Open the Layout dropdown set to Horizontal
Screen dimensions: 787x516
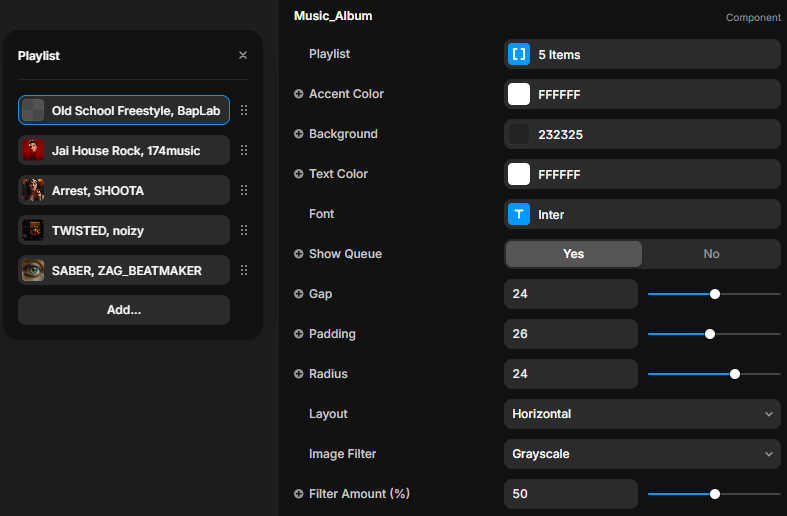(642, 414)
